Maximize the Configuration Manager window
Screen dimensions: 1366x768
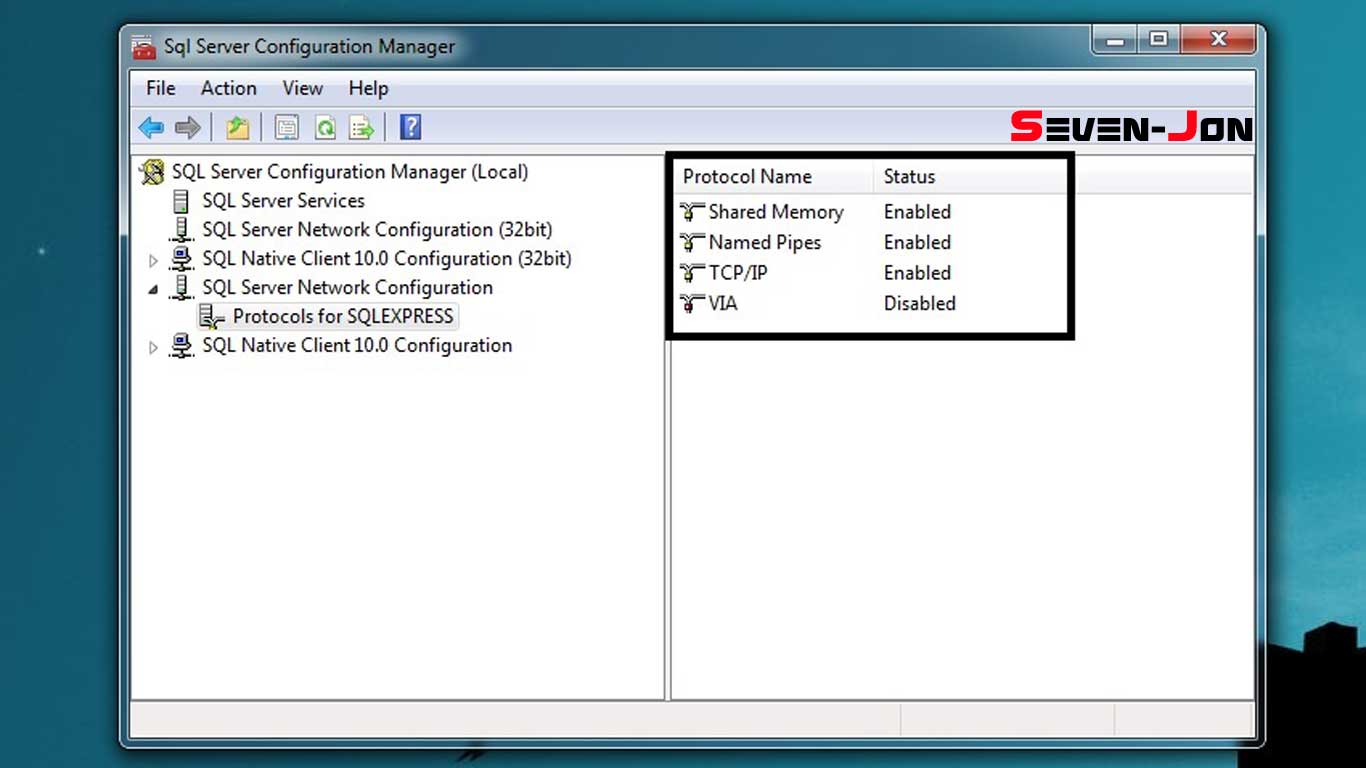pos(1158,40)
